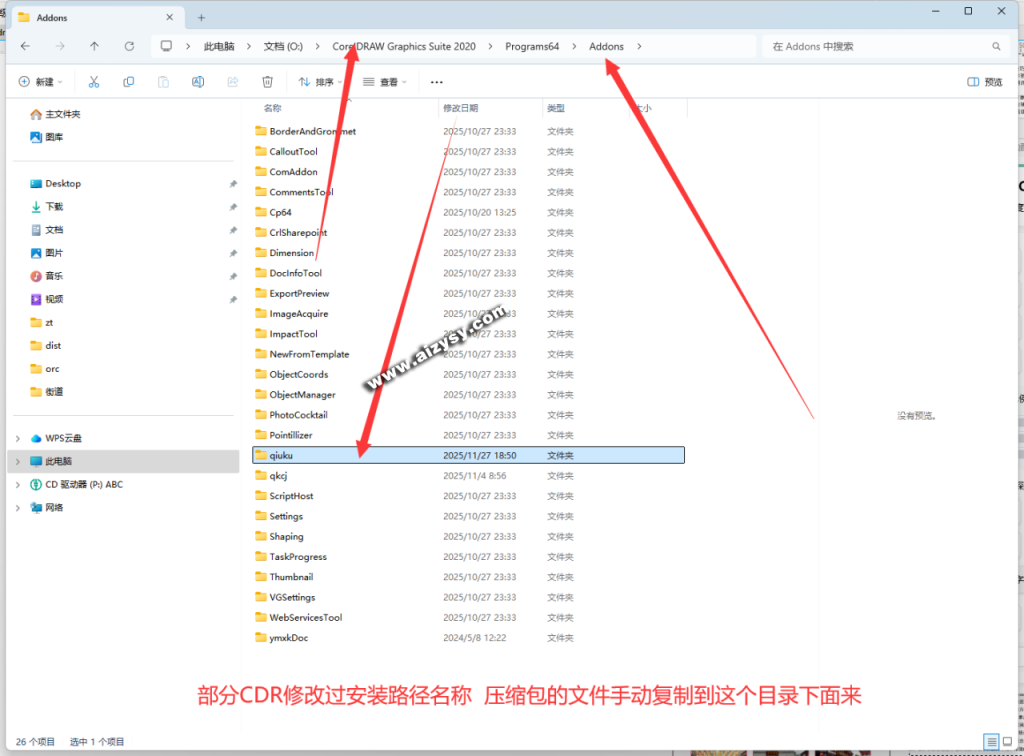Open the 新建 New dropdown

point(40,82)
